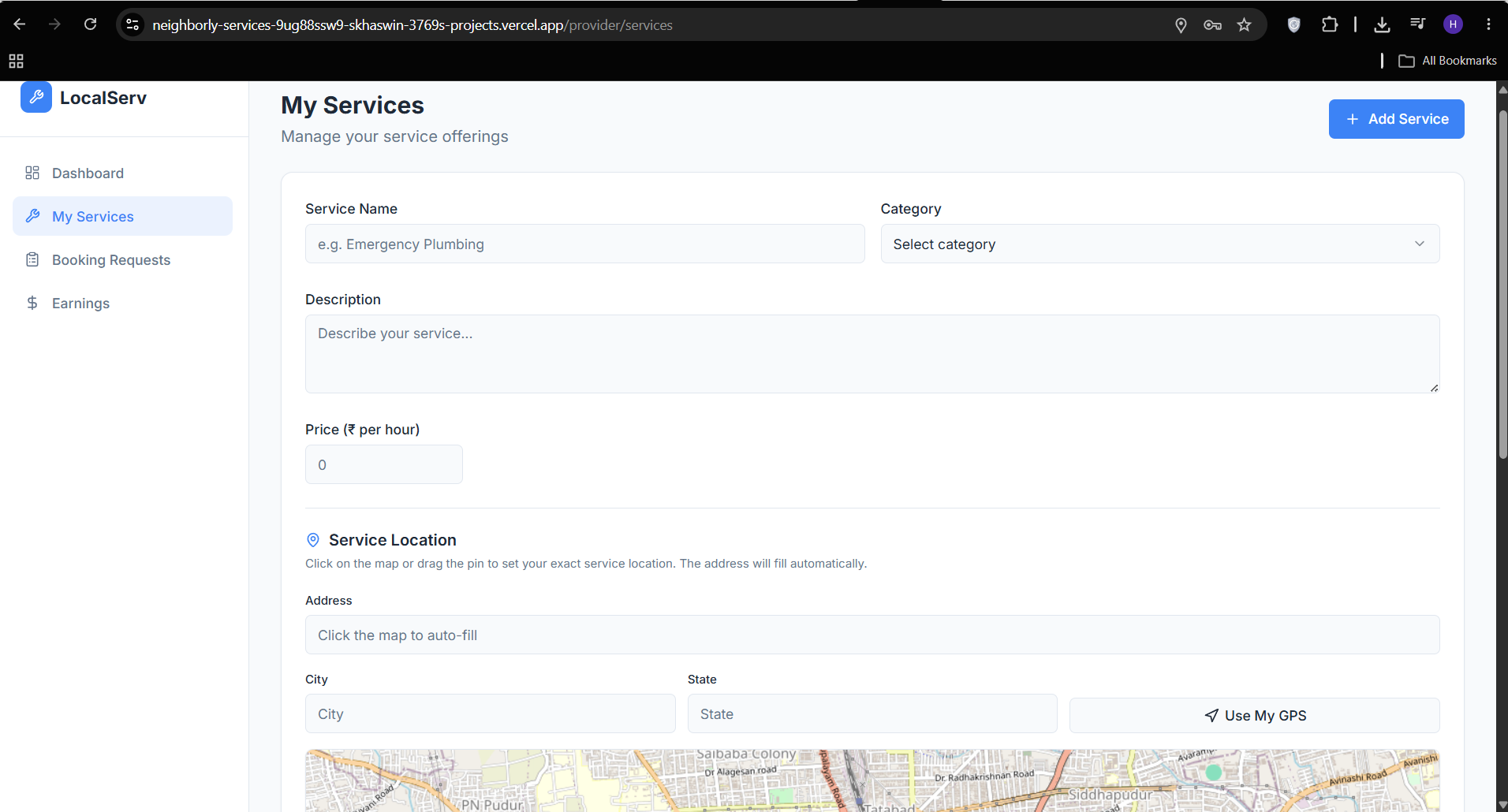The width and height of the screenshot is (1508, 812).
Task: Open the browser three-dot menu
Action: pos(1488,24)
